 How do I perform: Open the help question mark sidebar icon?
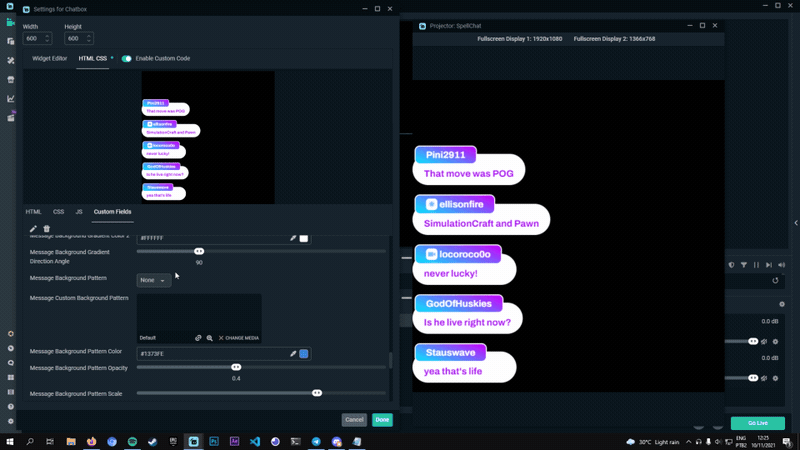pos(10,407)
